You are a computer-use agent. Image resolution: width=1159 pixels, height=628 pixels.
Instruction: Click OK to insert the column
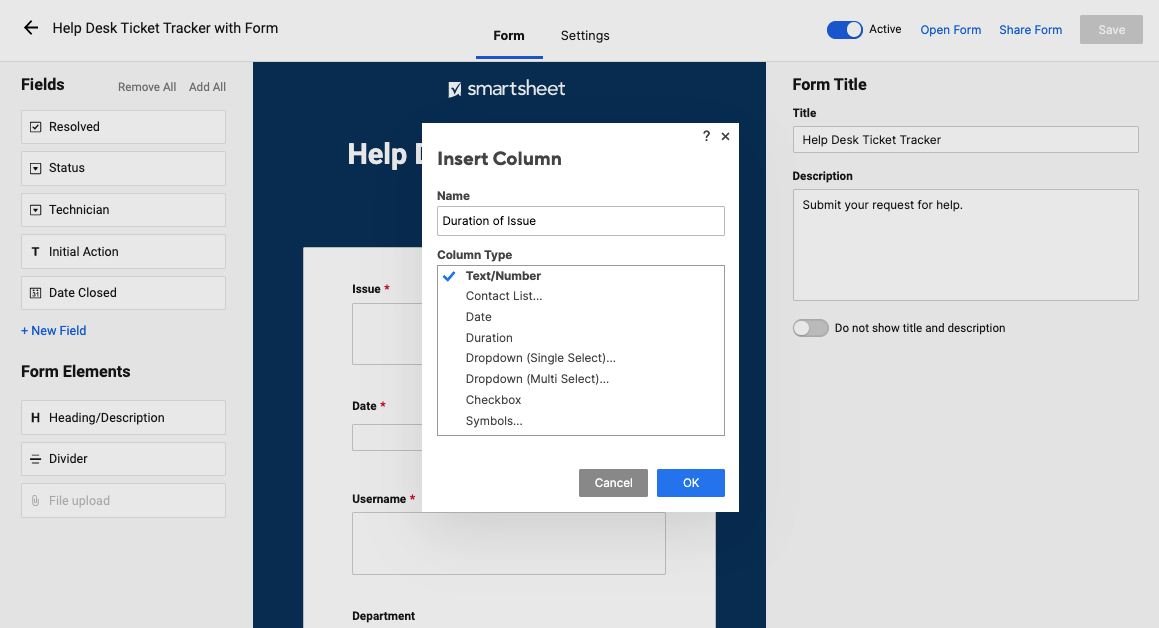pos(690,482)
